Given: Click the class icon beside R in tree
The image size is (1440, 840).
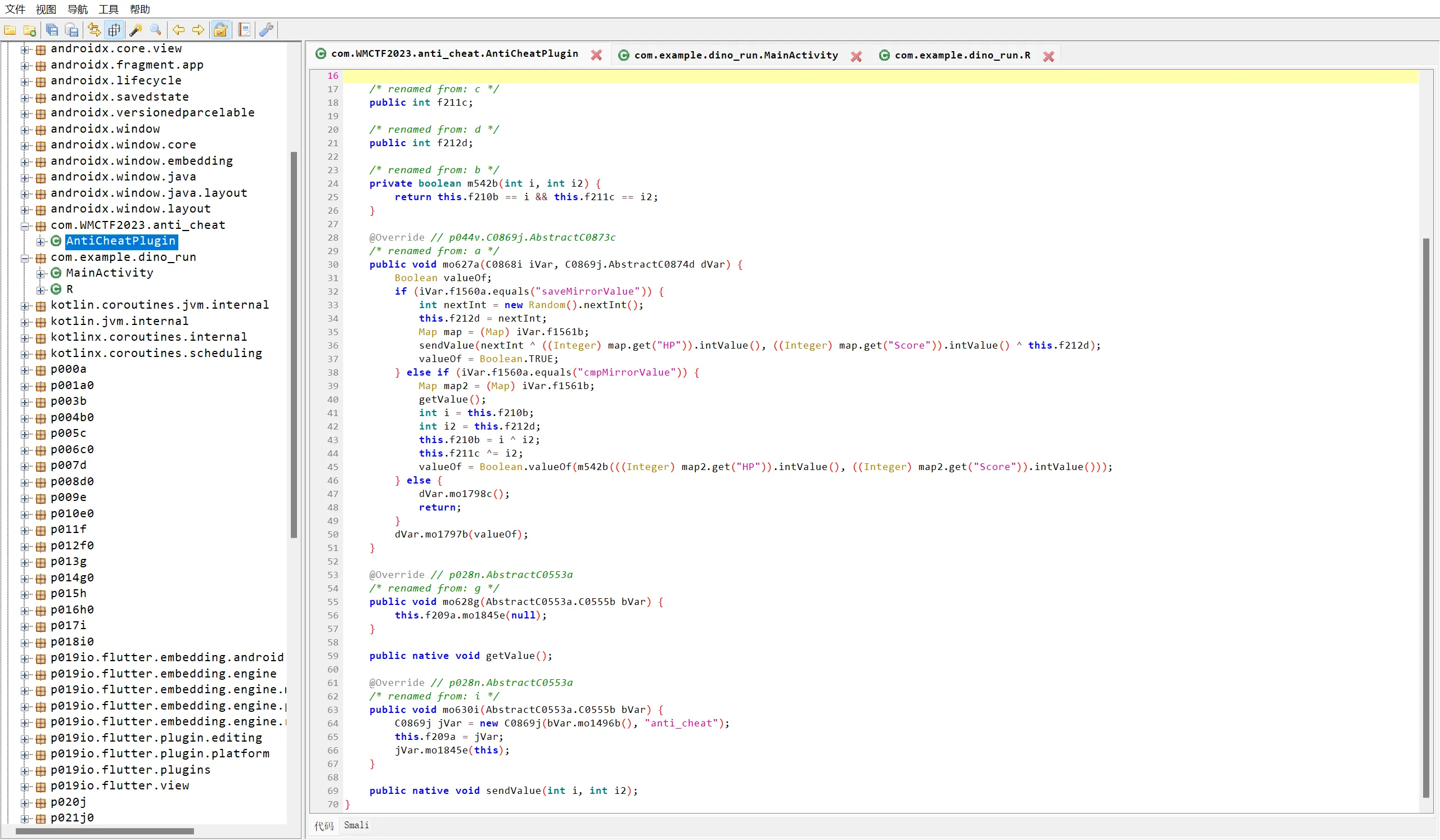Looking at the screenshot, I should pyautogui.click(x=56, y=289).
